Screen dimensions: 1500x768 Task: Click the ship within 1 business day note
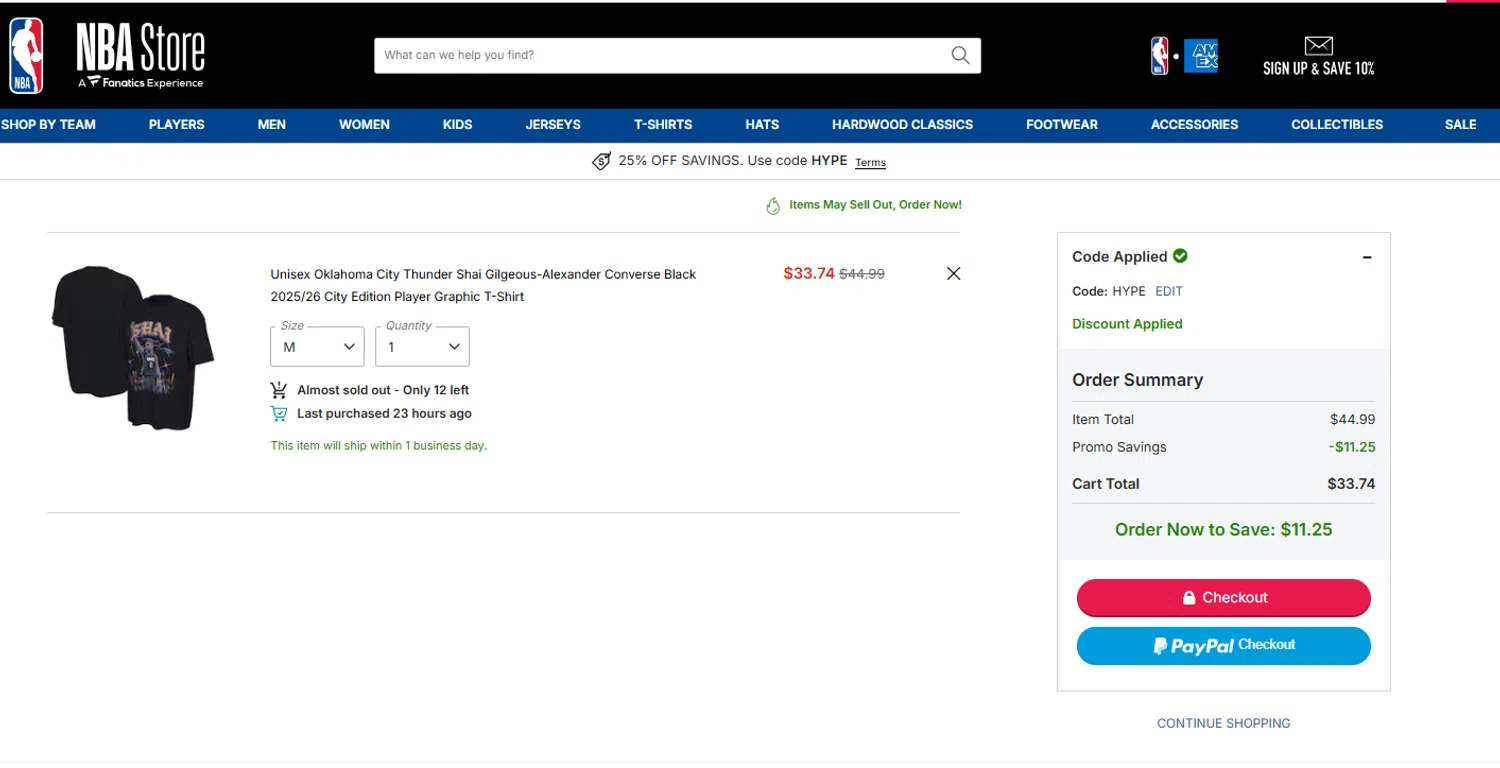(x=378, y=445)
